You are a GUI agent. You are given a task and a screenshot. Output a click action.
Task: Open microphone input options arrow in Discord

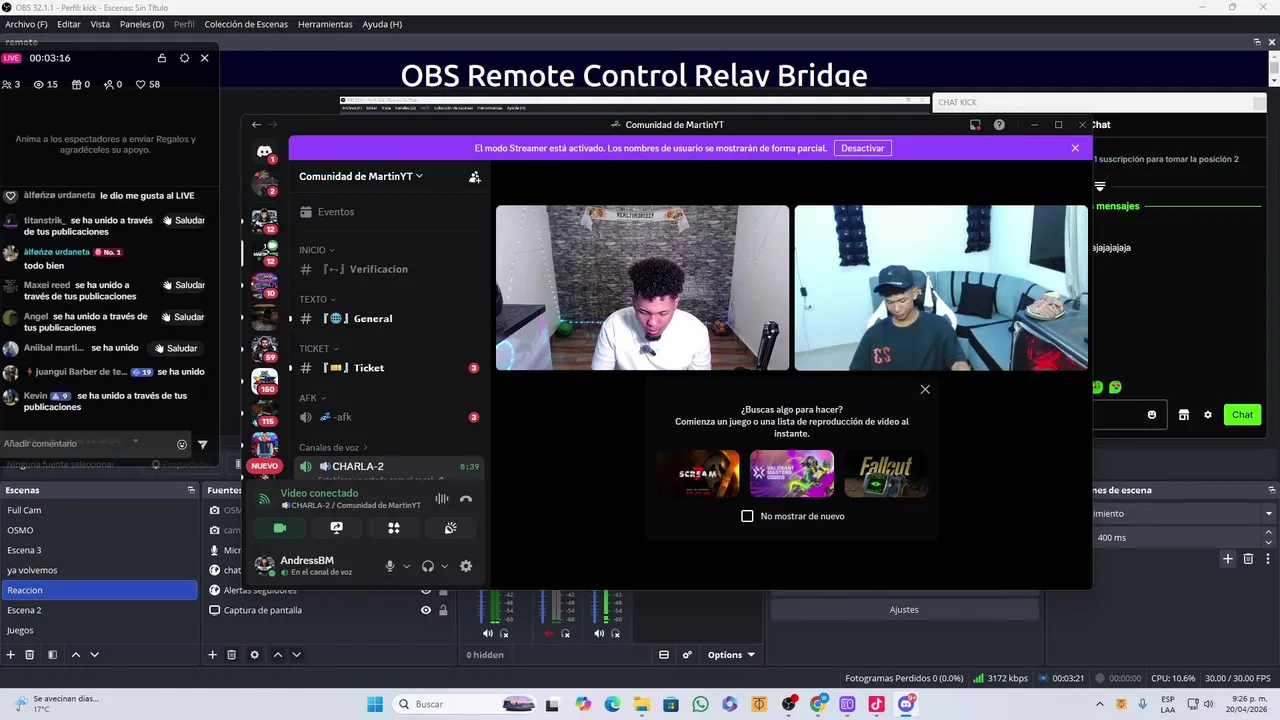pos(406,566)
